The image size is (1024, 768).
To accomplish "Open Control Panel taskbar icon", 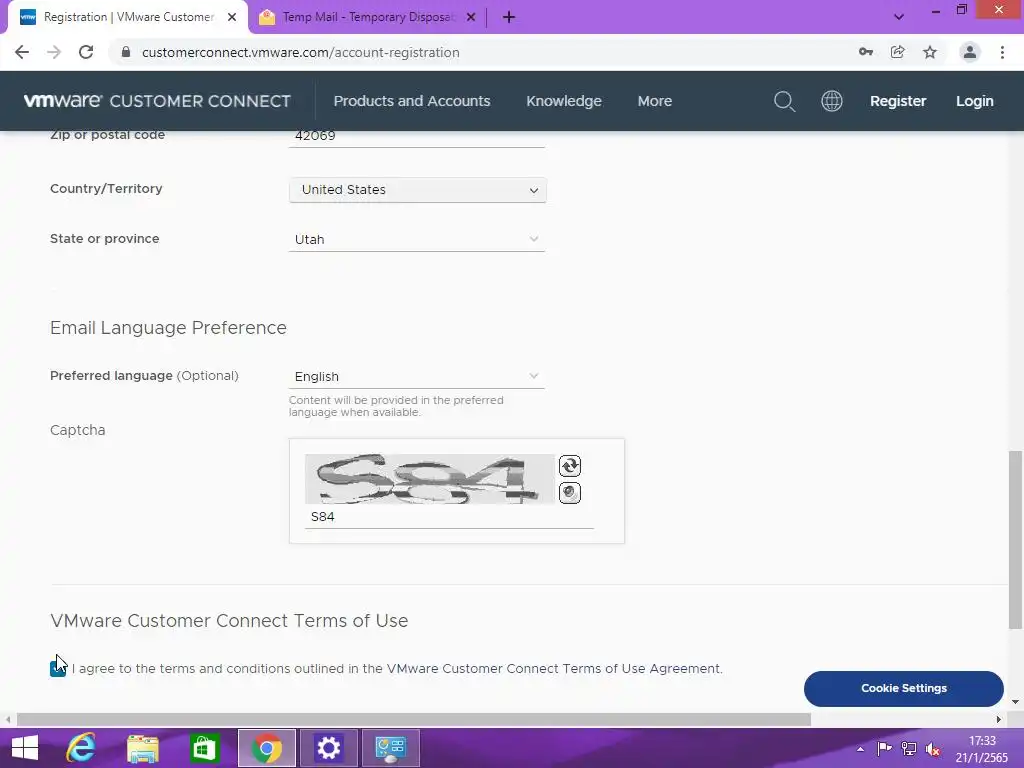I will [x=390, y=748].
